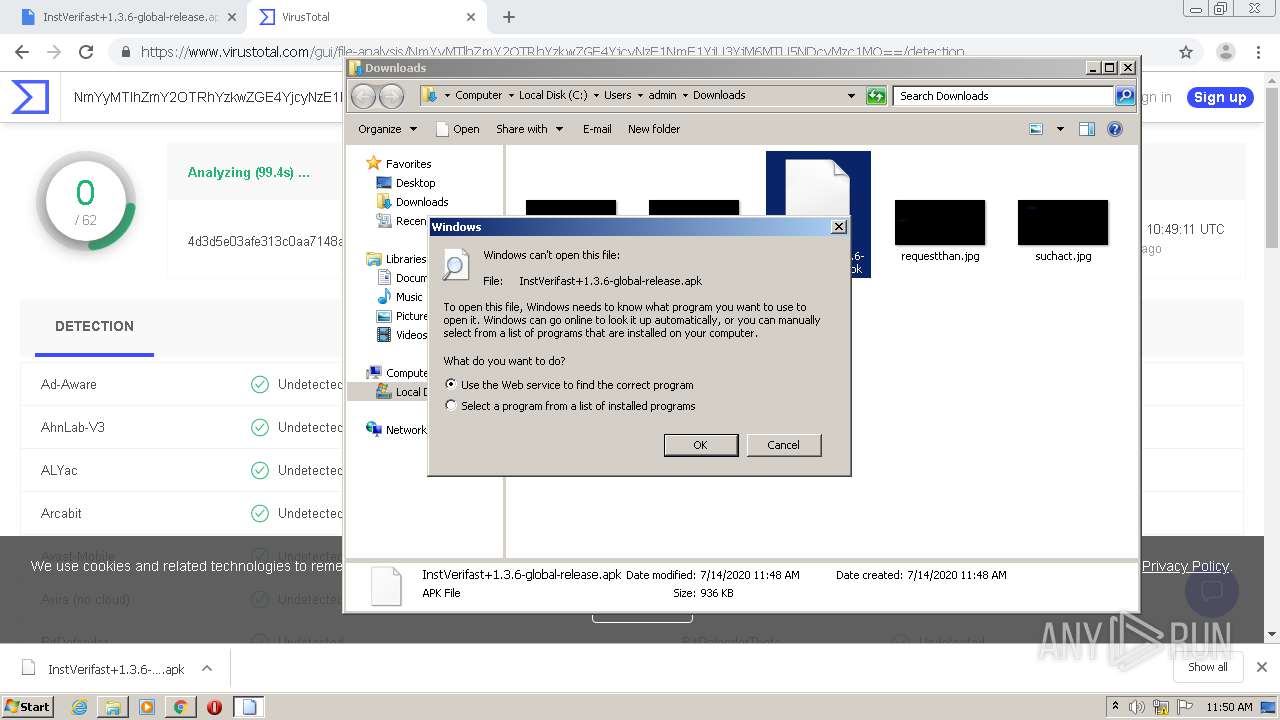The image size is (1280, 720).
Task: Open Windows Explorer taskbar icon
Action: 113,707
